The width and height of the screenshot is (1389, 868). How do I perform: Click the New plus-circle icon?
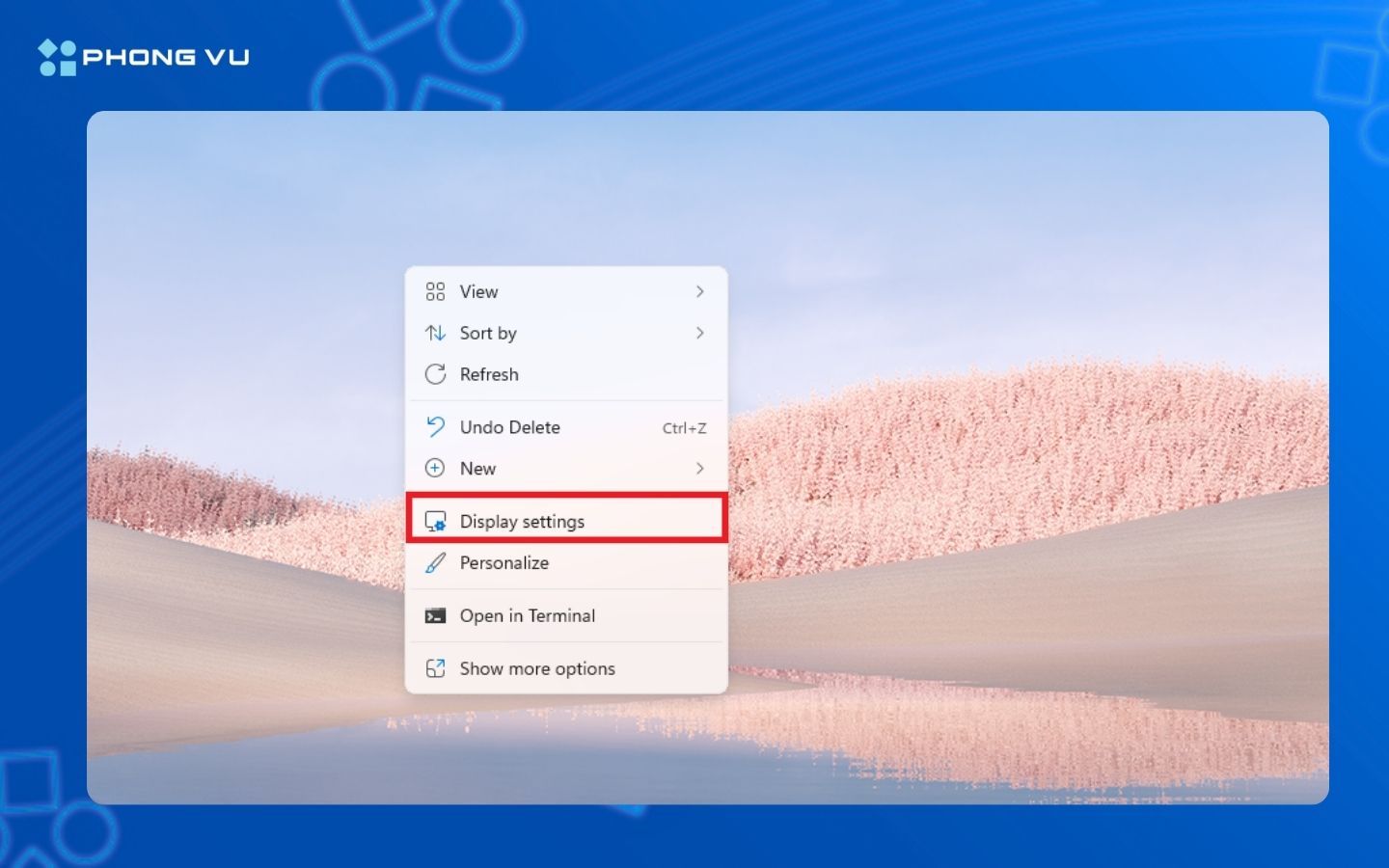(x=436, y=469)
